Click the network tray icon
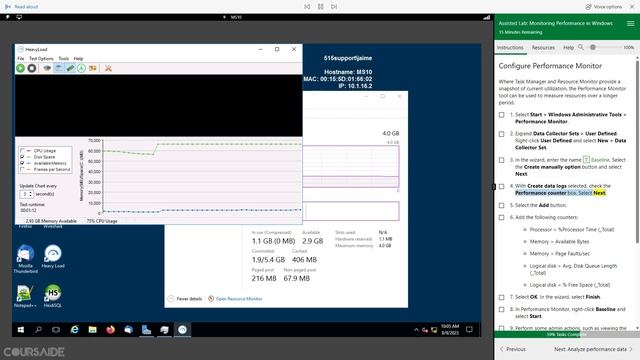Screen dimensions: 640x360 coord(434,330)
